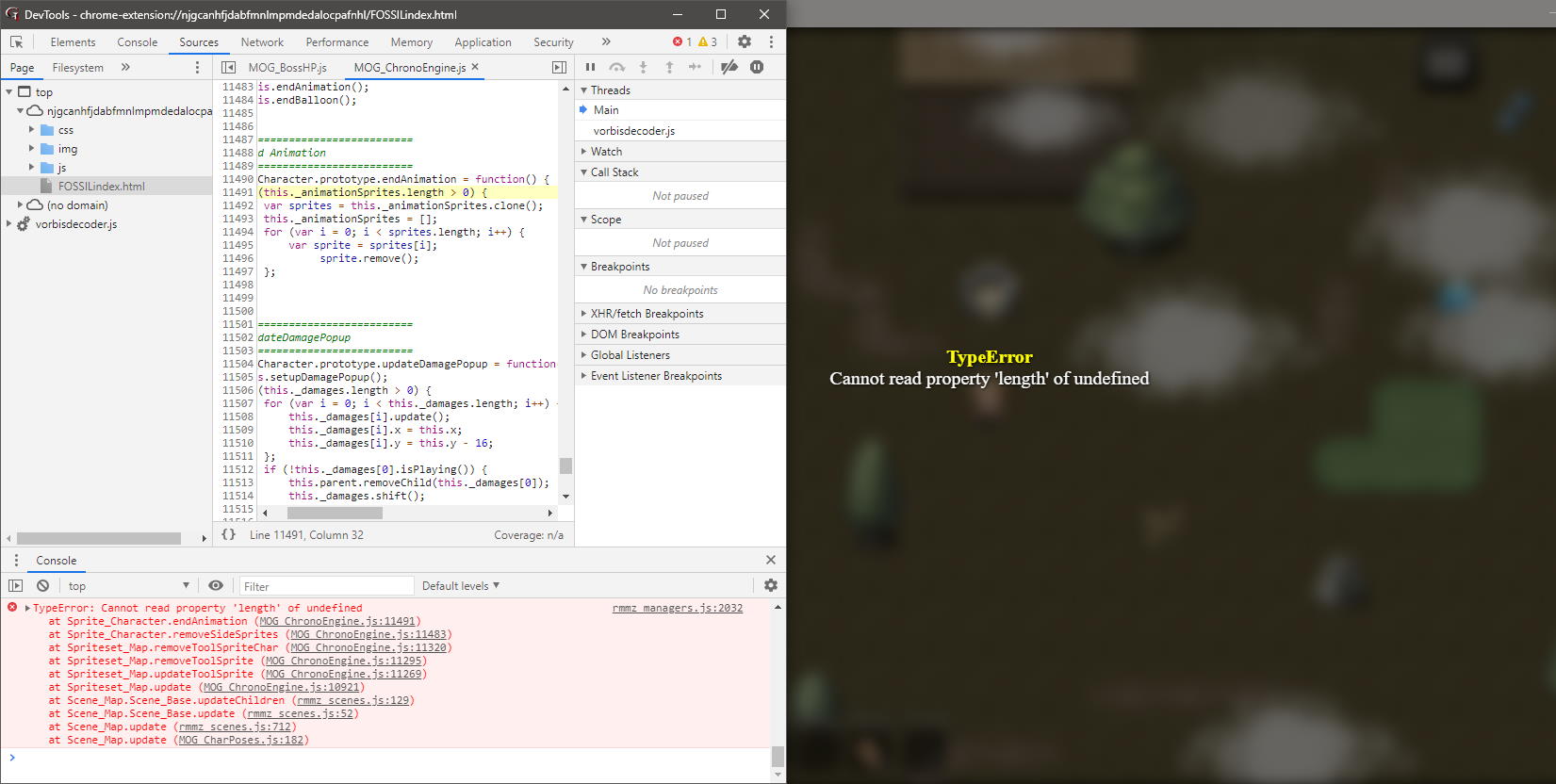The width and height of the screenshot is (1556, 784).
Task: Open the DevTools three-dot customize menu
Action: [x=771, y=41]
